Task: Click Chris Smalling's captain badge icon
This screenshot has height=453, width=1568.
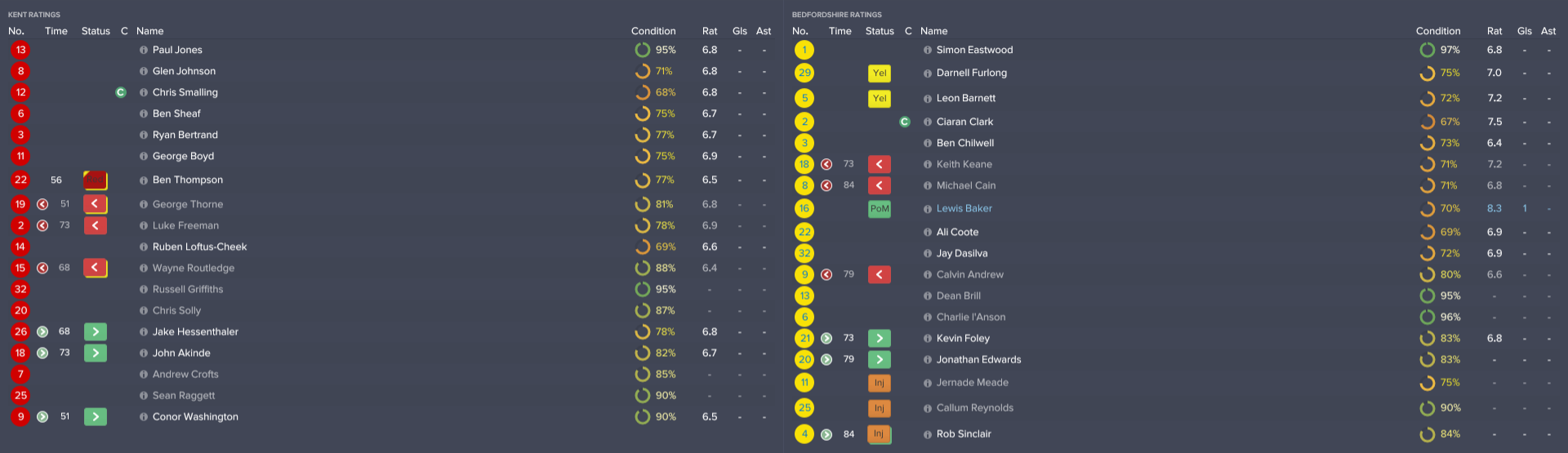Action: pyautogui.click(x=121, y=92)
